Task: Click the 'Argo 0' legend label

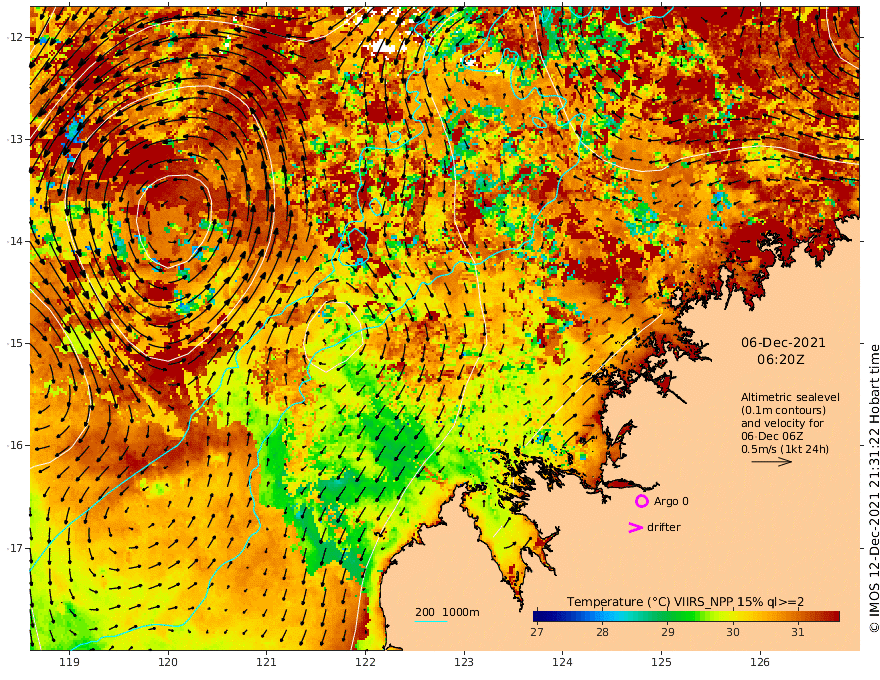Action: pos(671,501)
